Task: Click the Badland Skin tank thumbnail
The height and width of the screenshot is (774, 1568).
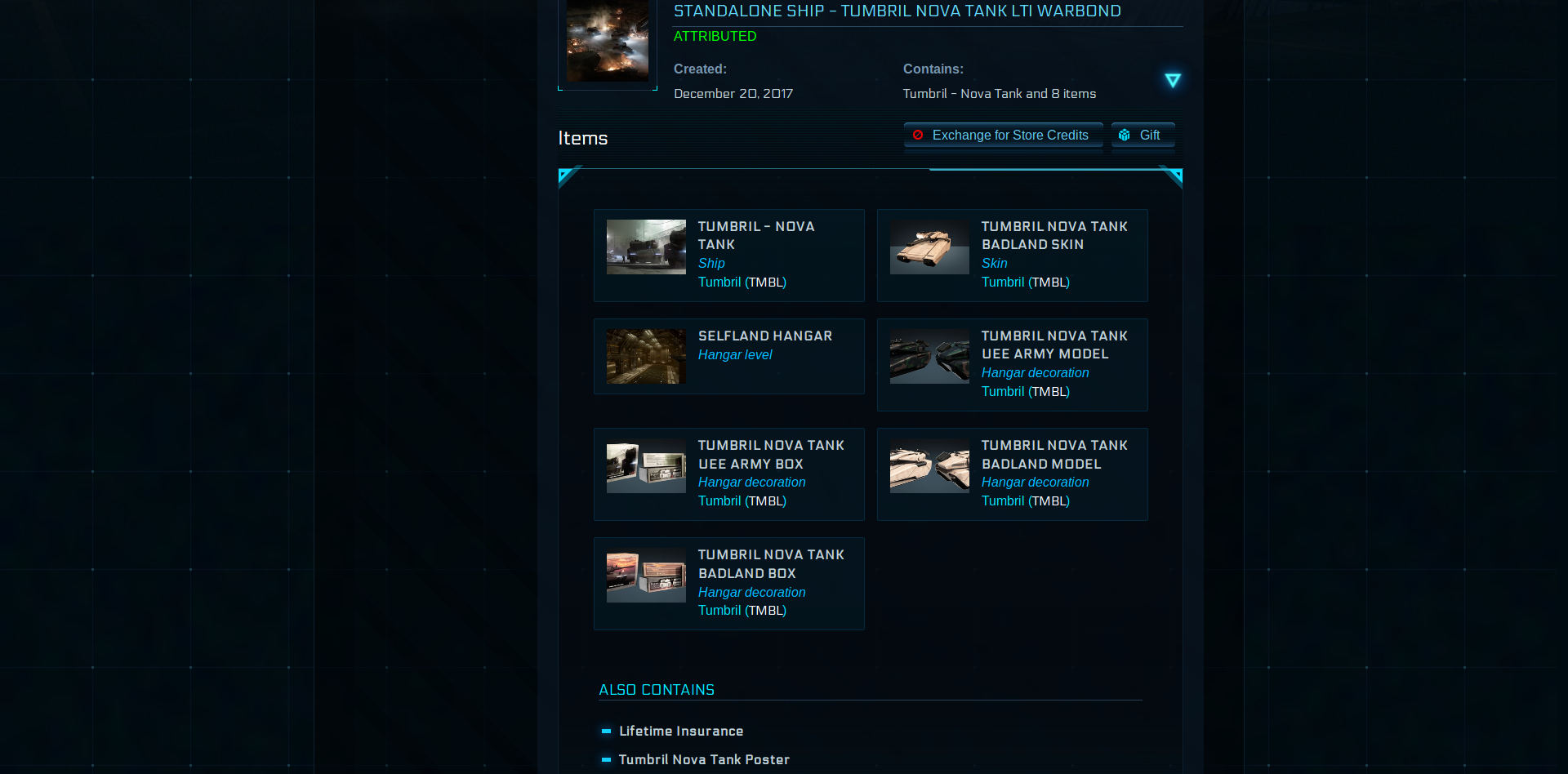Action: [x=929, y=247]
